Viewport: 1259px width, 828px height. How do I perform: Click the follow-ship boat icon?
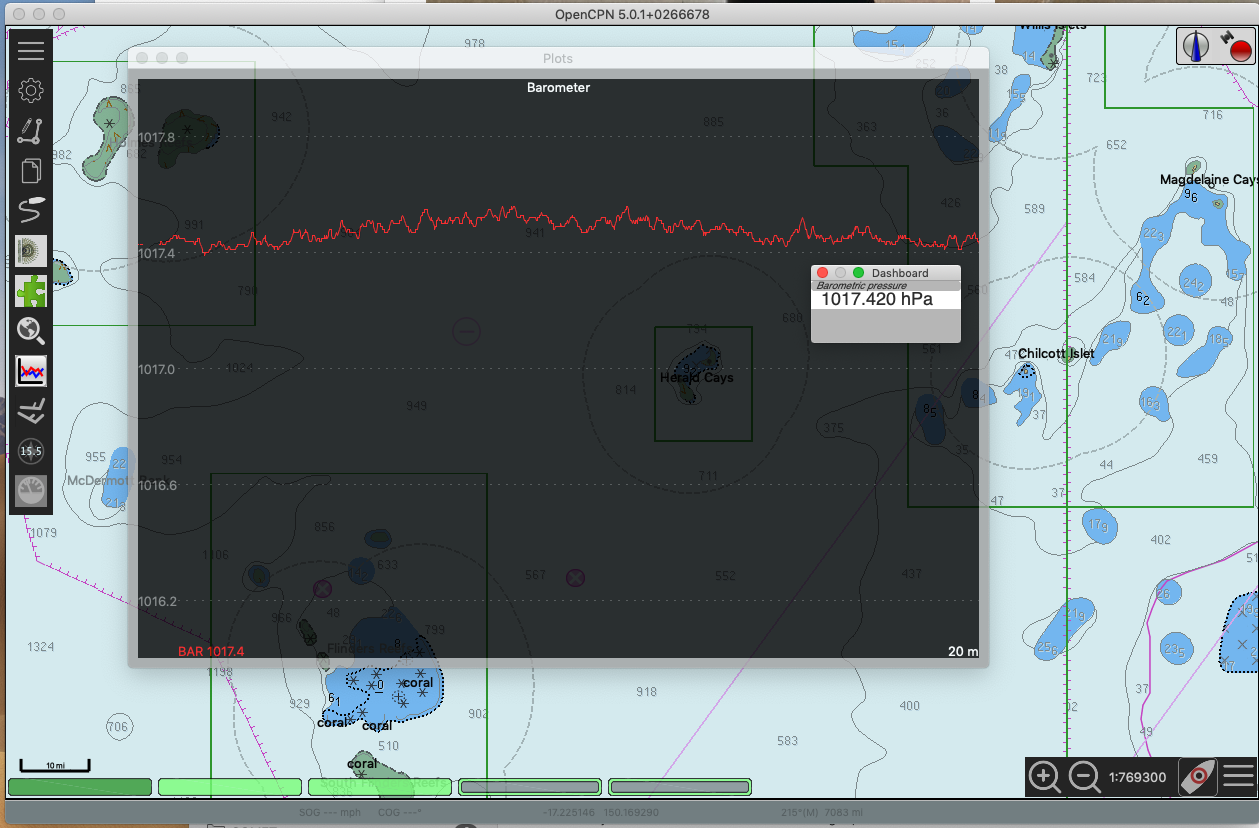click(x=1198, y=776)
